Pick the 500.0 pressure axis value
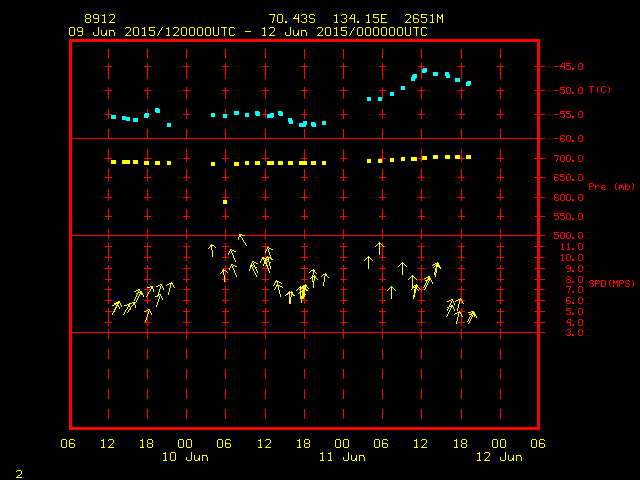The image size is (640, 480). (x=569, y=236)
